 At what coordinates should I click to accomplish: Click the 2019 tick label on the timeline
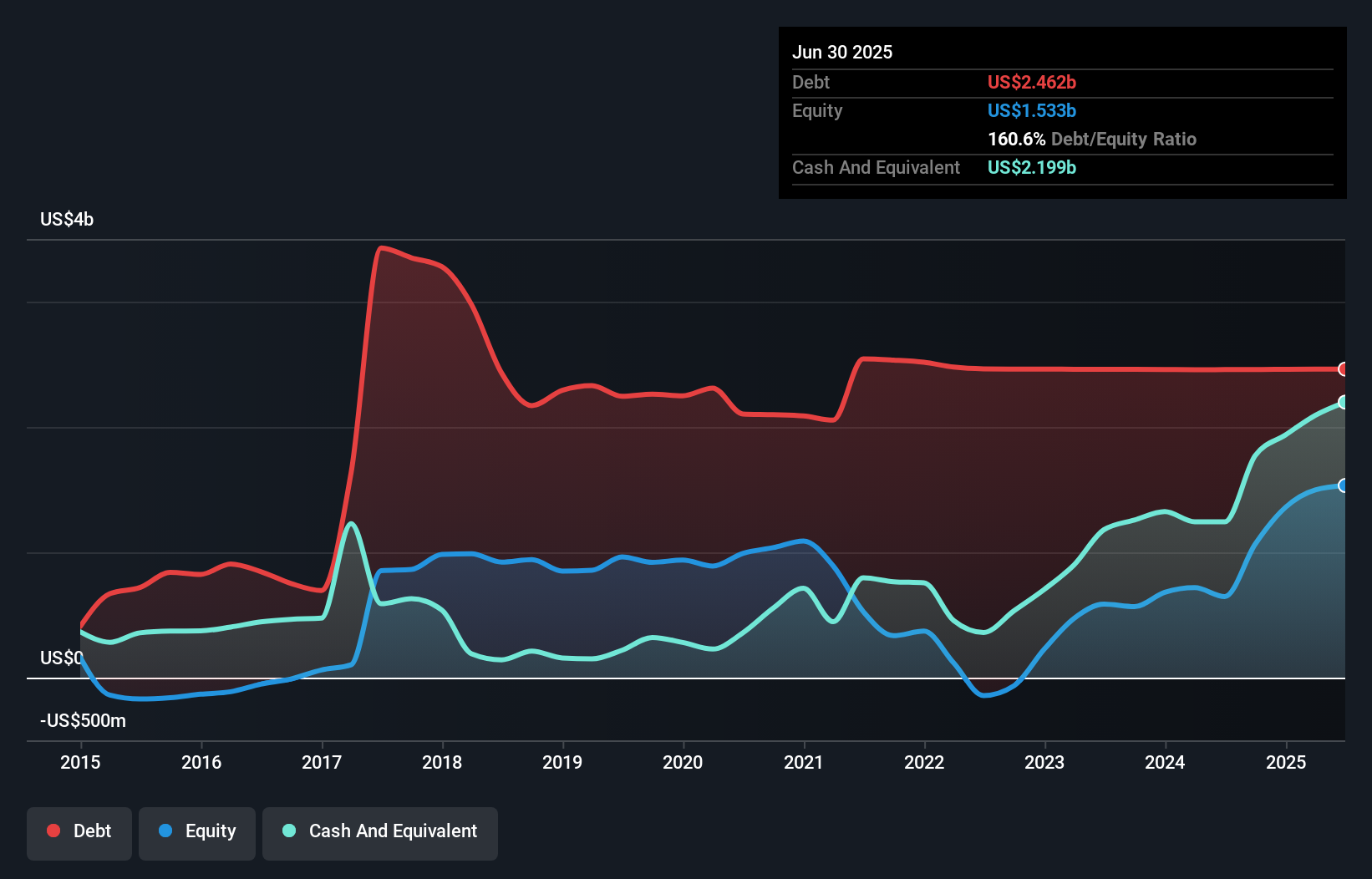pos(562,762)
